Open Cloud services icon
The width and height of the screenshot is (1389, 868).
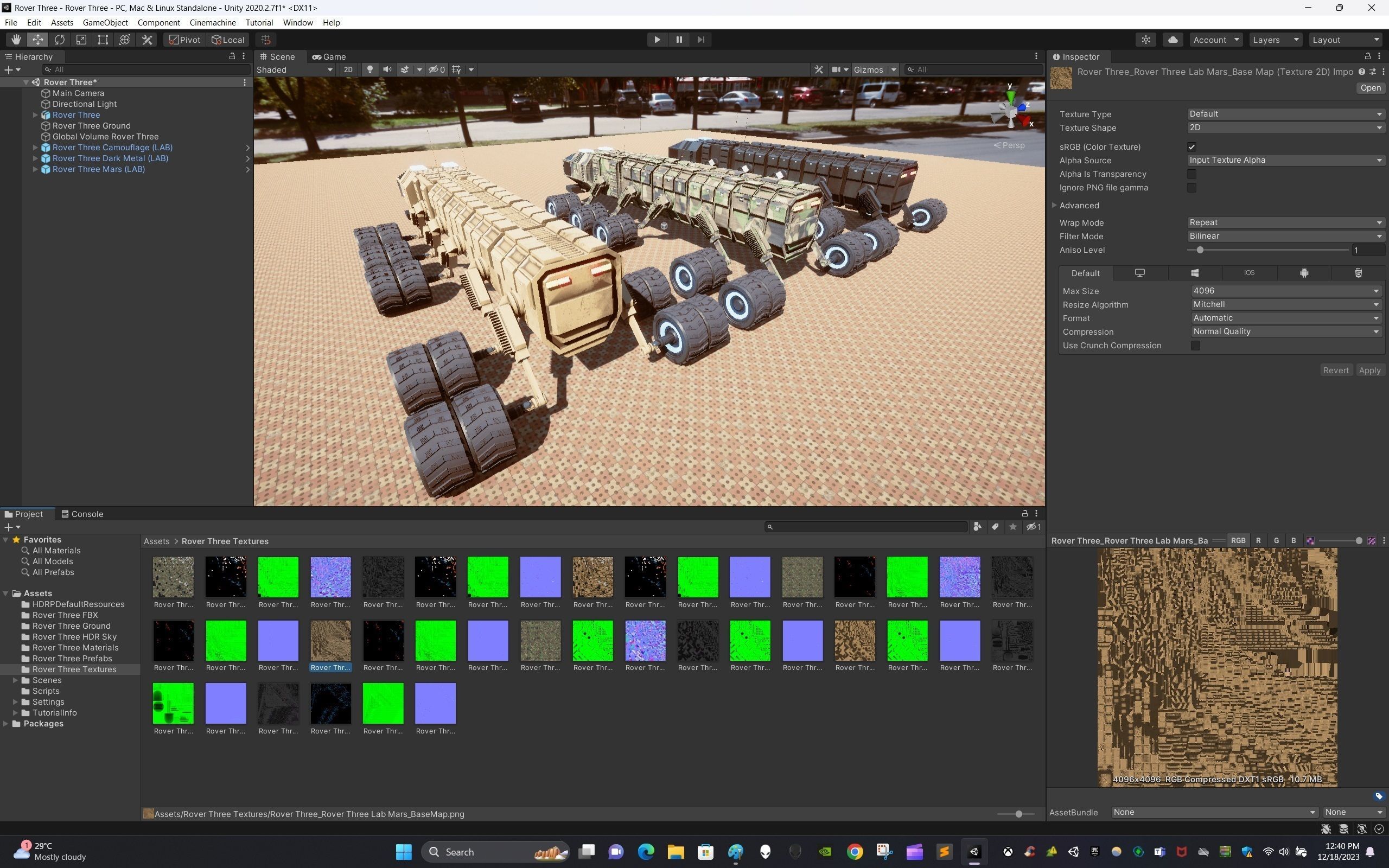[x=1173, y=40]
